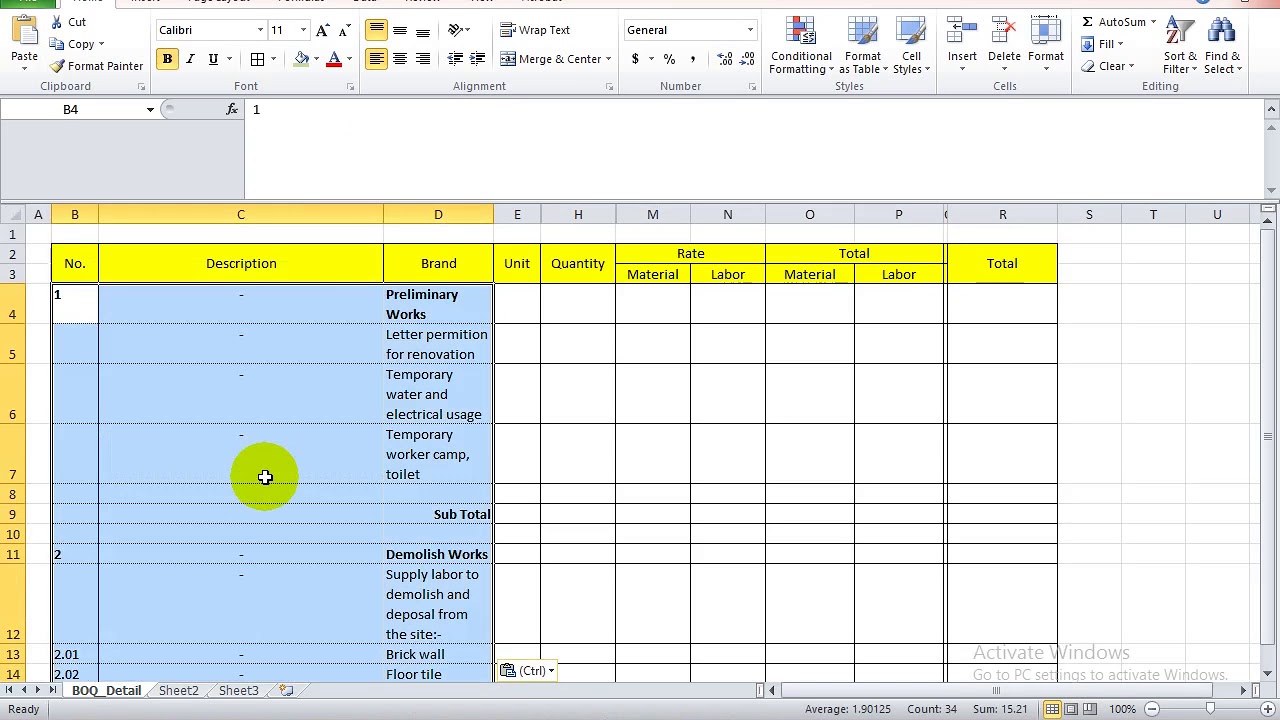Click the Sort & Filter icon

tap(1178, 45)
